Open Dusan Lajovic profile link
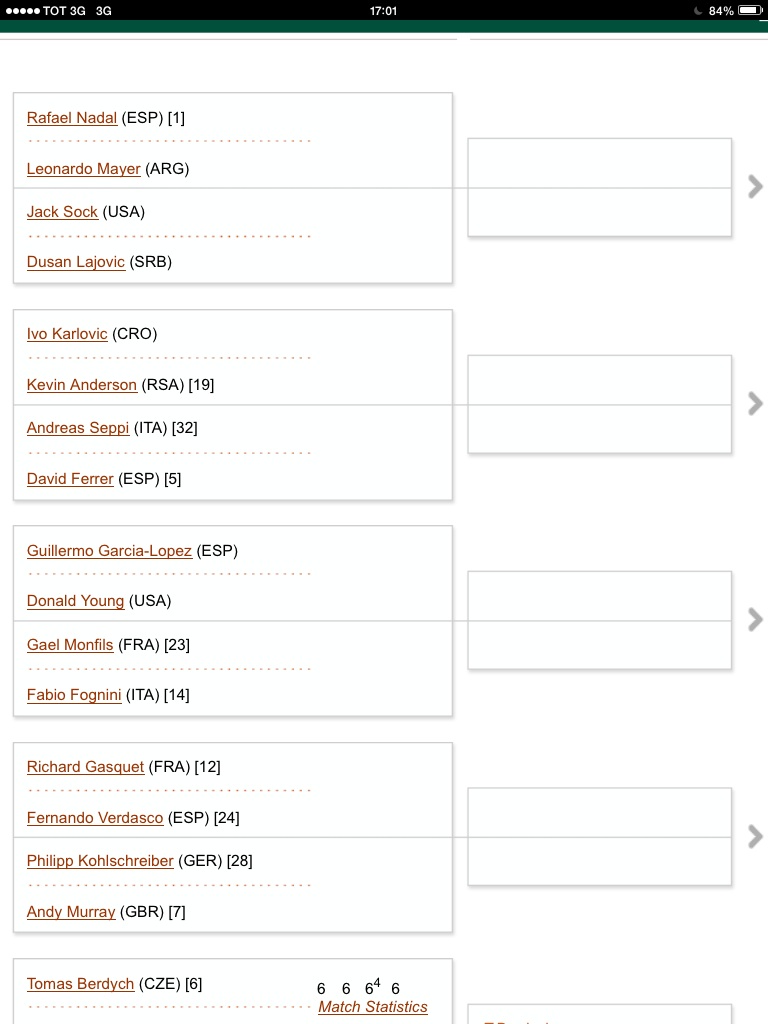 [76, 263]
